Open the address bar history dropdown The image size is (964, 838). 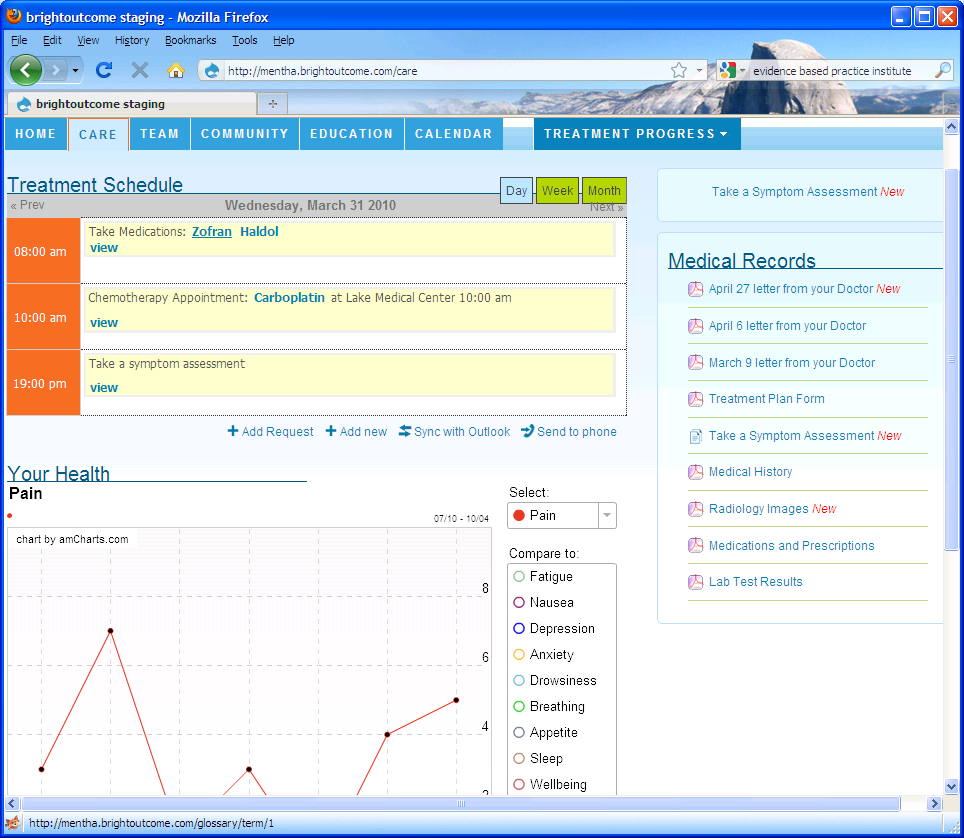pos(700,70)
